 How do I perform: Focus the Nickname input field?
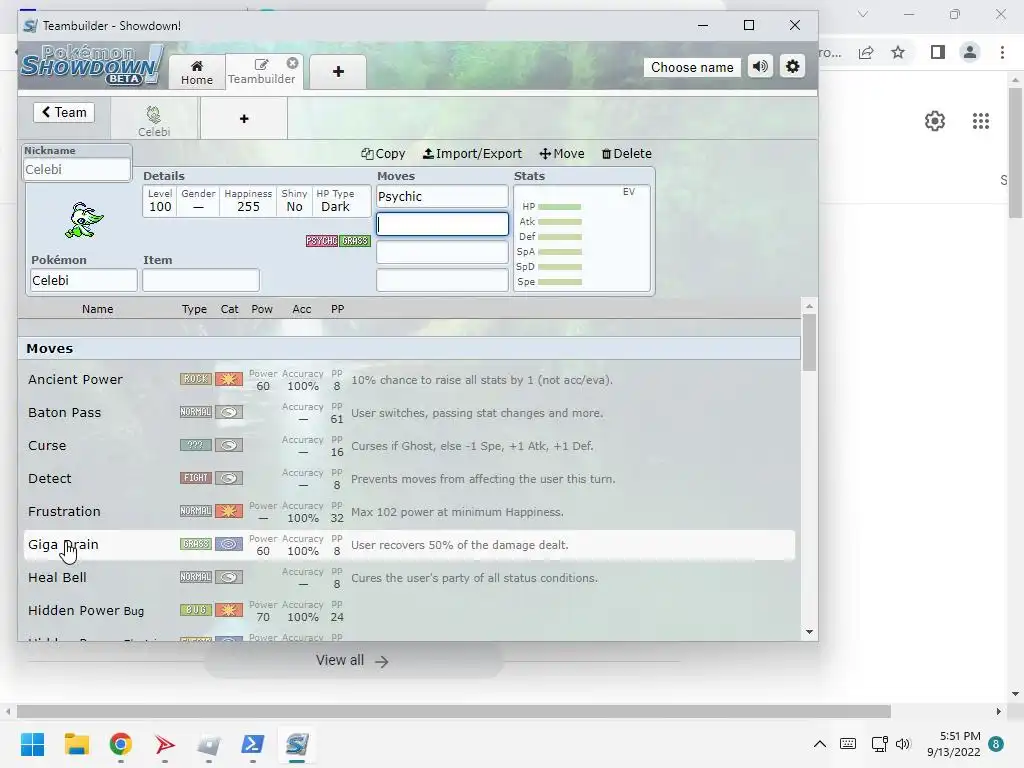click(x=77, y=170)
